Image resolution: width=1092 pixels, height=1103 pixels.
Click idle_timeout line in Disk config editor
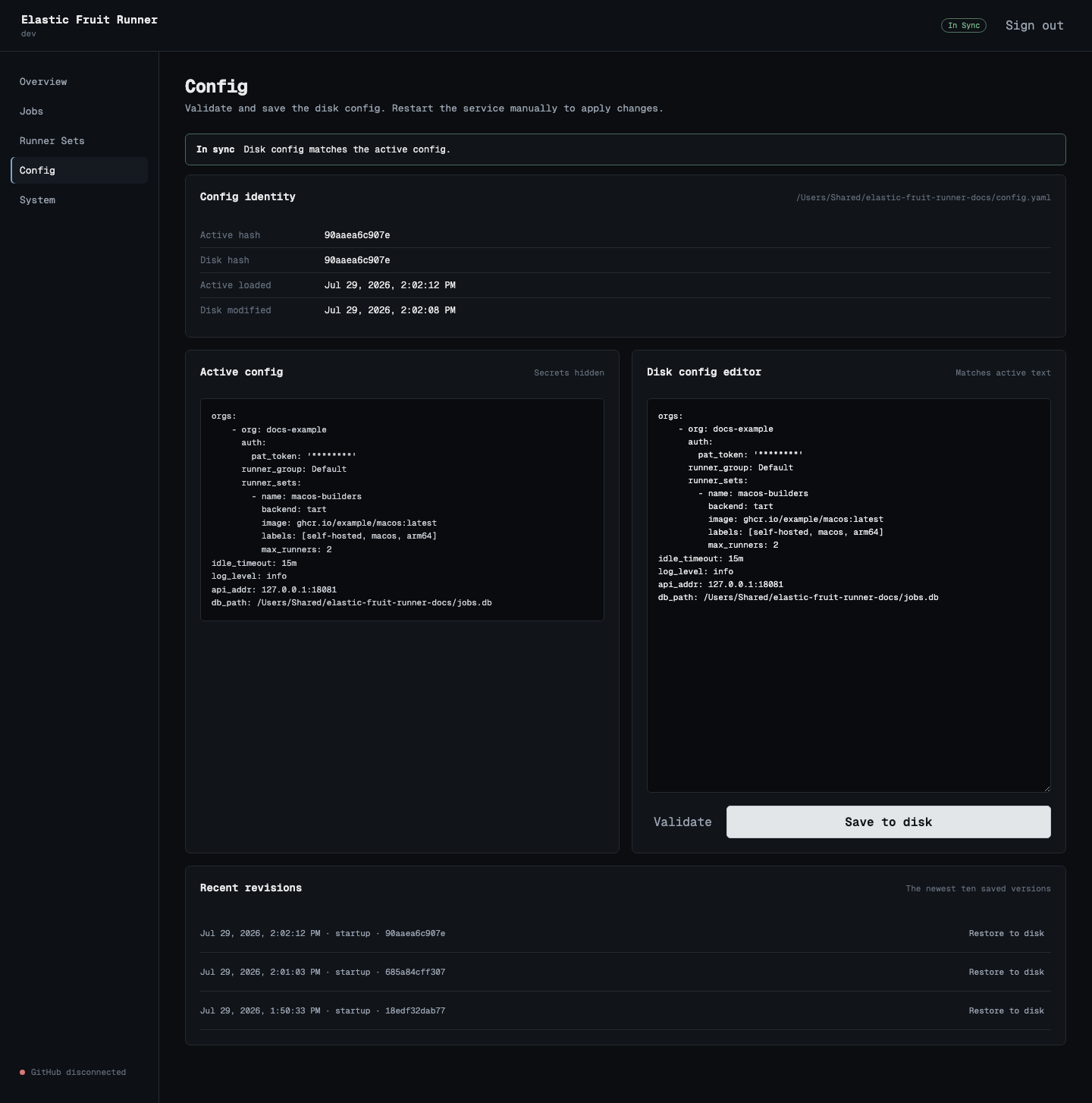[701, 559]
